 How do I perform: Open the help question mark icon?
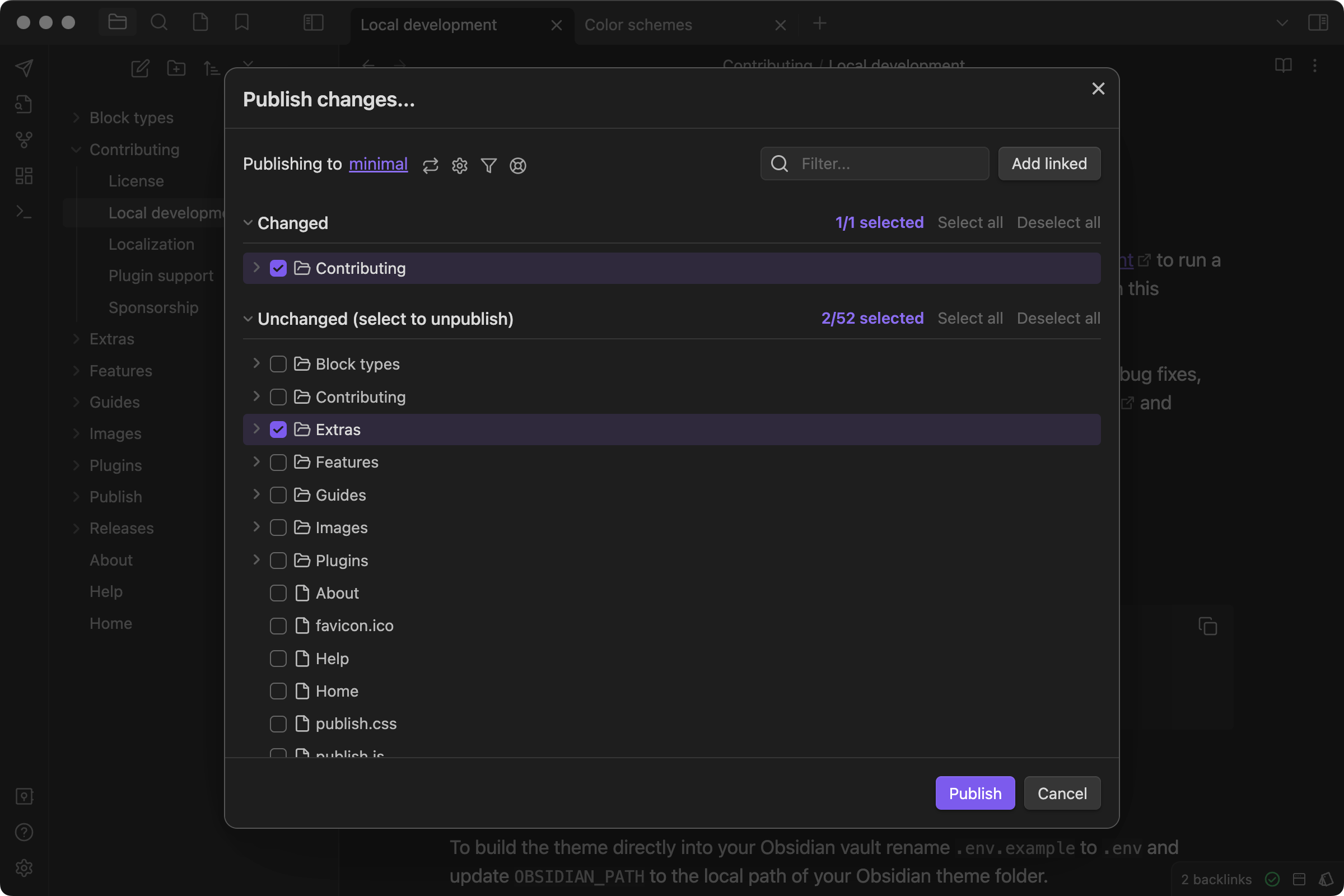pos(24,832)
